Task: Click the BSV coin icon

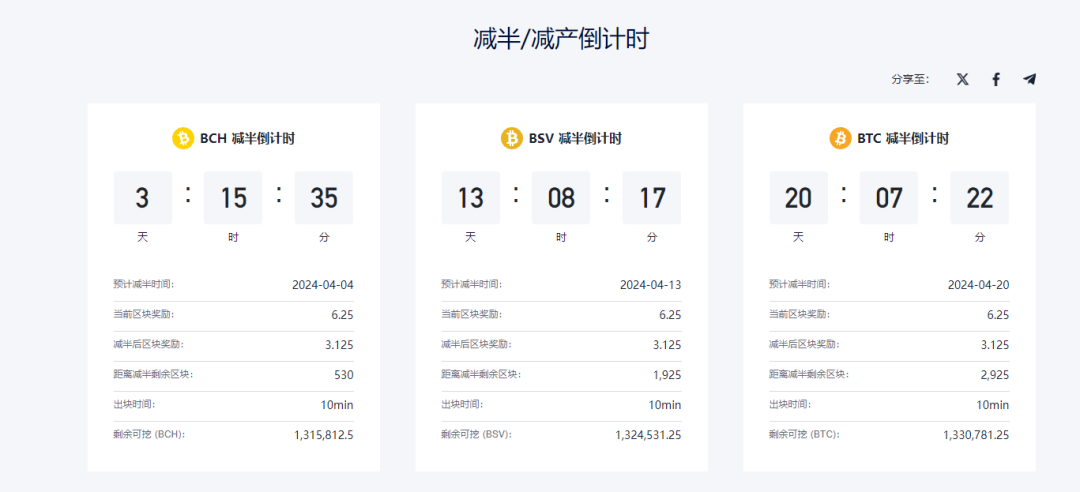Action: point(512,139)
